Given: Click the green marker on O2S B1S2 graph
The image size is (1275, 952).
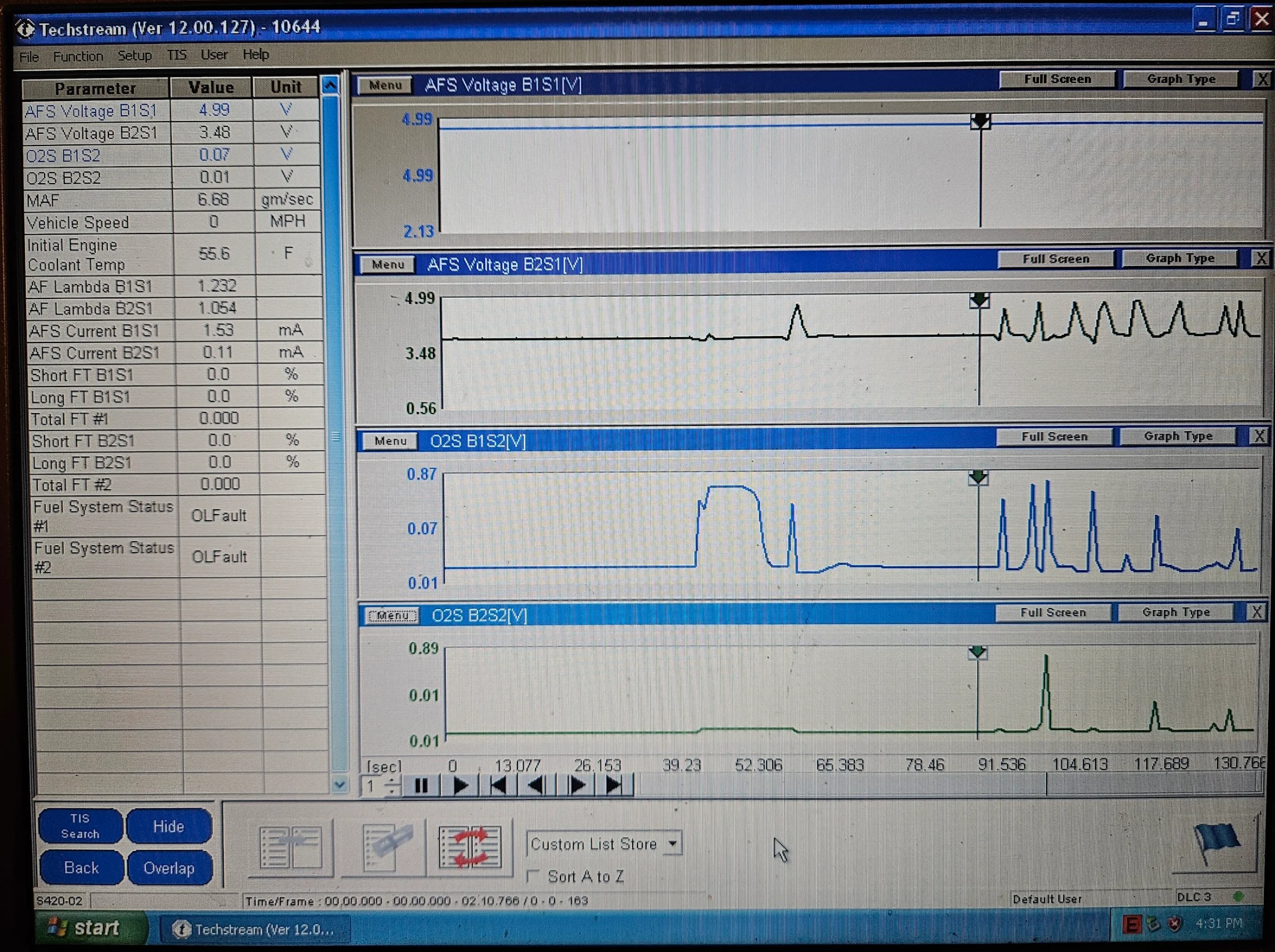Looking at the screenshot, I should pyautogui.click(x=978, y=477).
